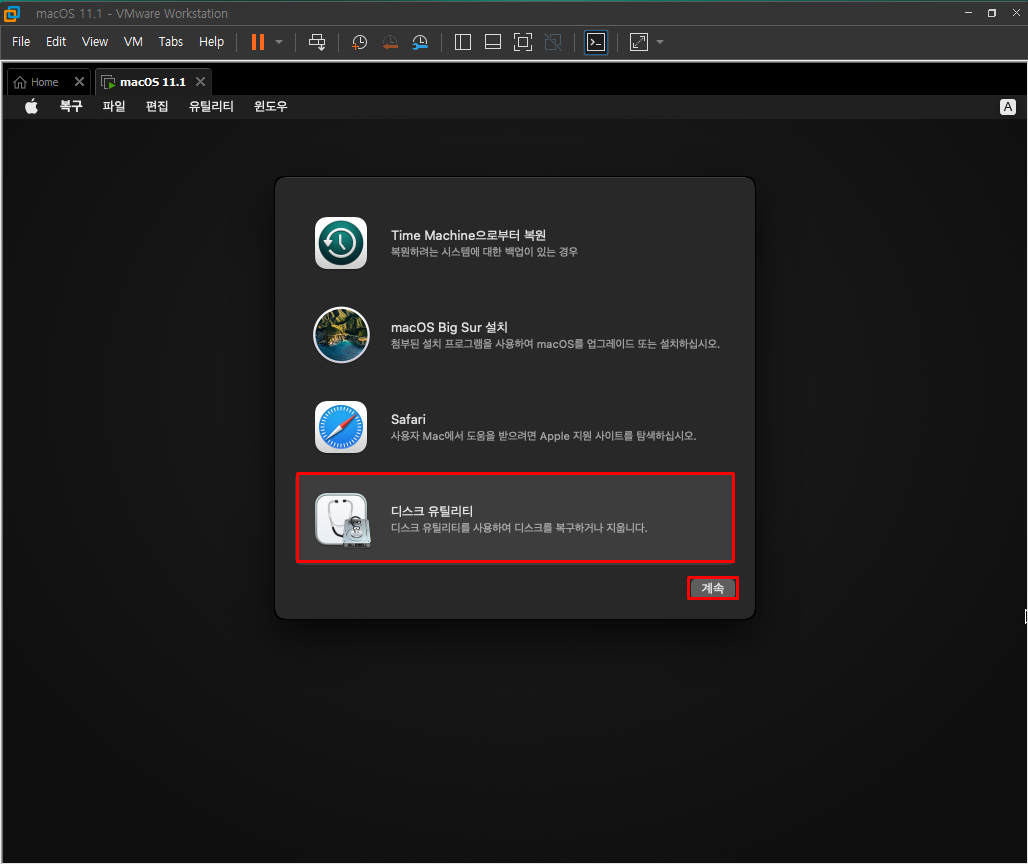Viewport: 1028px width, 864px height.
Task: Send Ctrl+Alt+Del to the VM
Action: pos(317,42)
